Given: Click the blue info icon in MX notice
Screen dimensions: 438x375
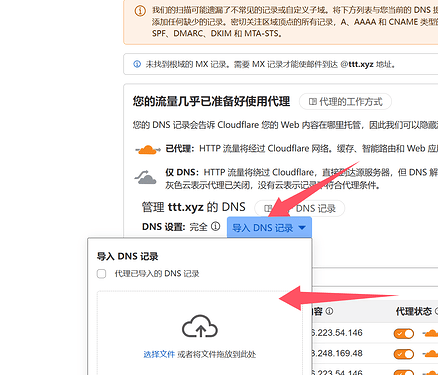Looking at the screenshot, I should click(137, 64).
